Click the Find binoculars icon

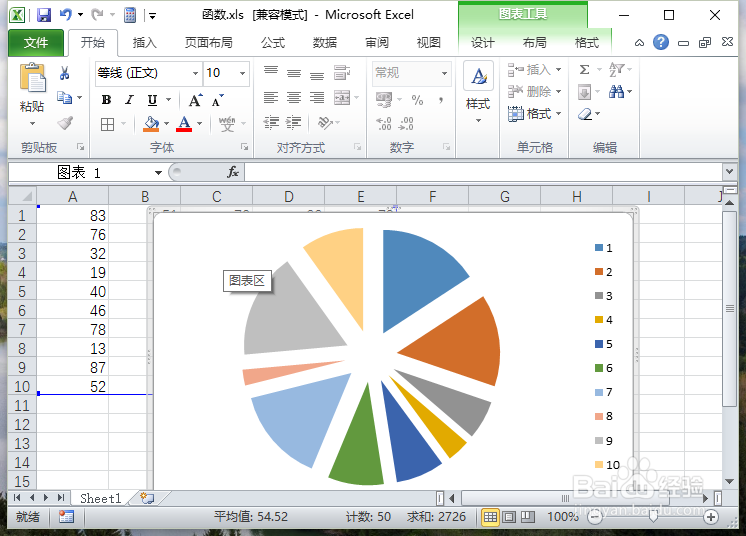(x=617, y=91)
